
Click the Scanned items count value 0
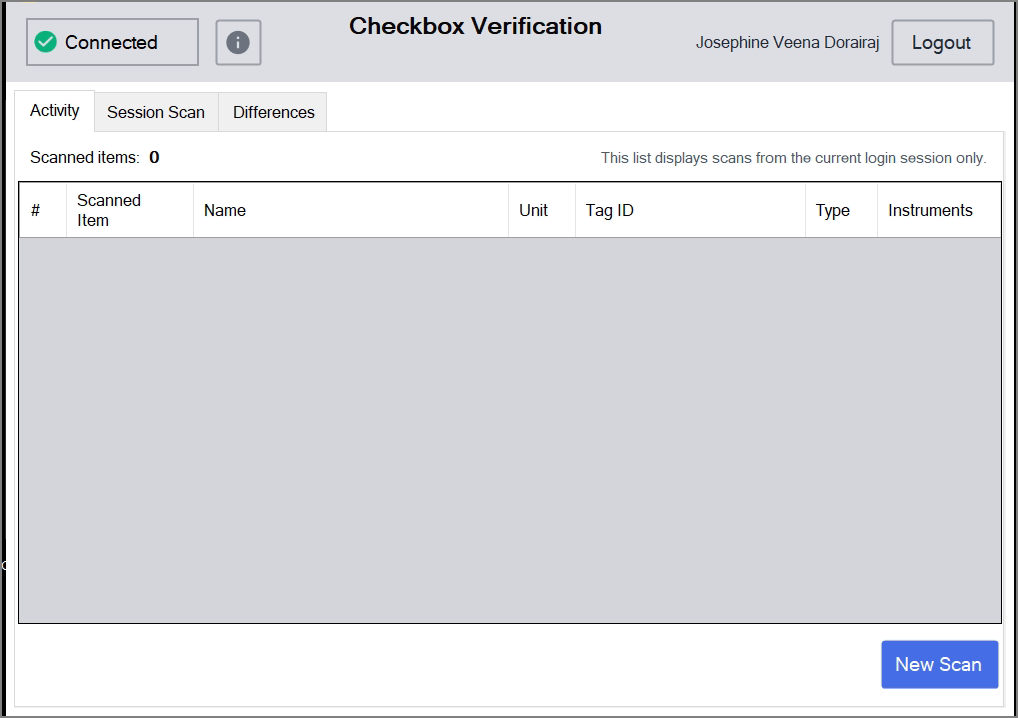pyautogui.click(x=154, y=158)
